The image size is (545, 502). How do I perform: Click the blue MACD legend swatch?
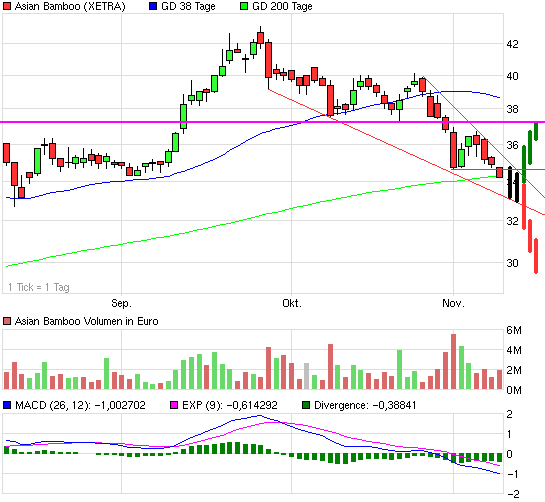tap(7, 405)
